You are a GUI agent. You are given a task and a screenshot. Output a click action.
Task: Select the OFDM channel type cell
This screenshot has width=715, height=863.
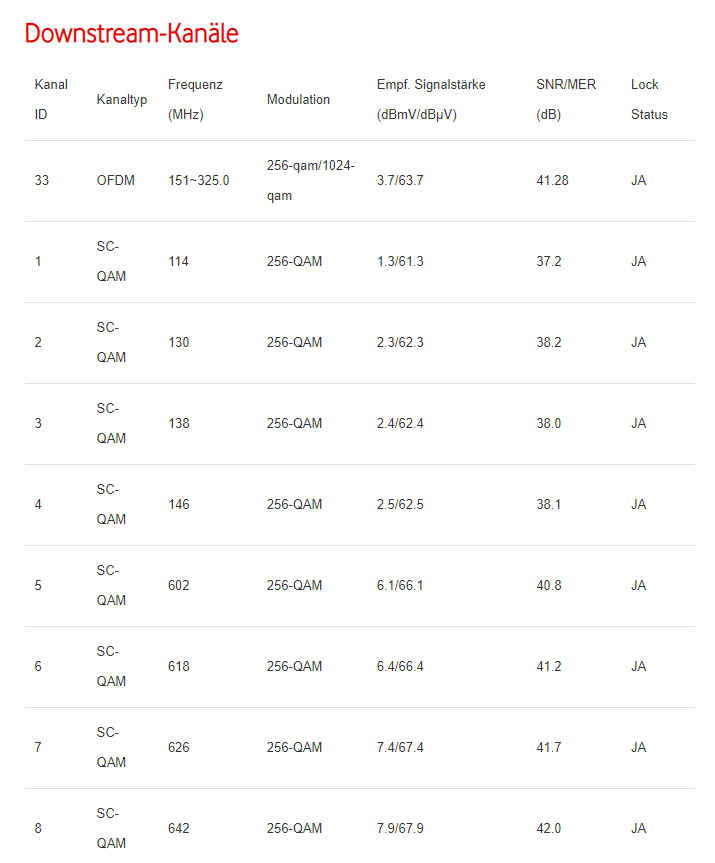pyautogui.click(x=116, y=181)
